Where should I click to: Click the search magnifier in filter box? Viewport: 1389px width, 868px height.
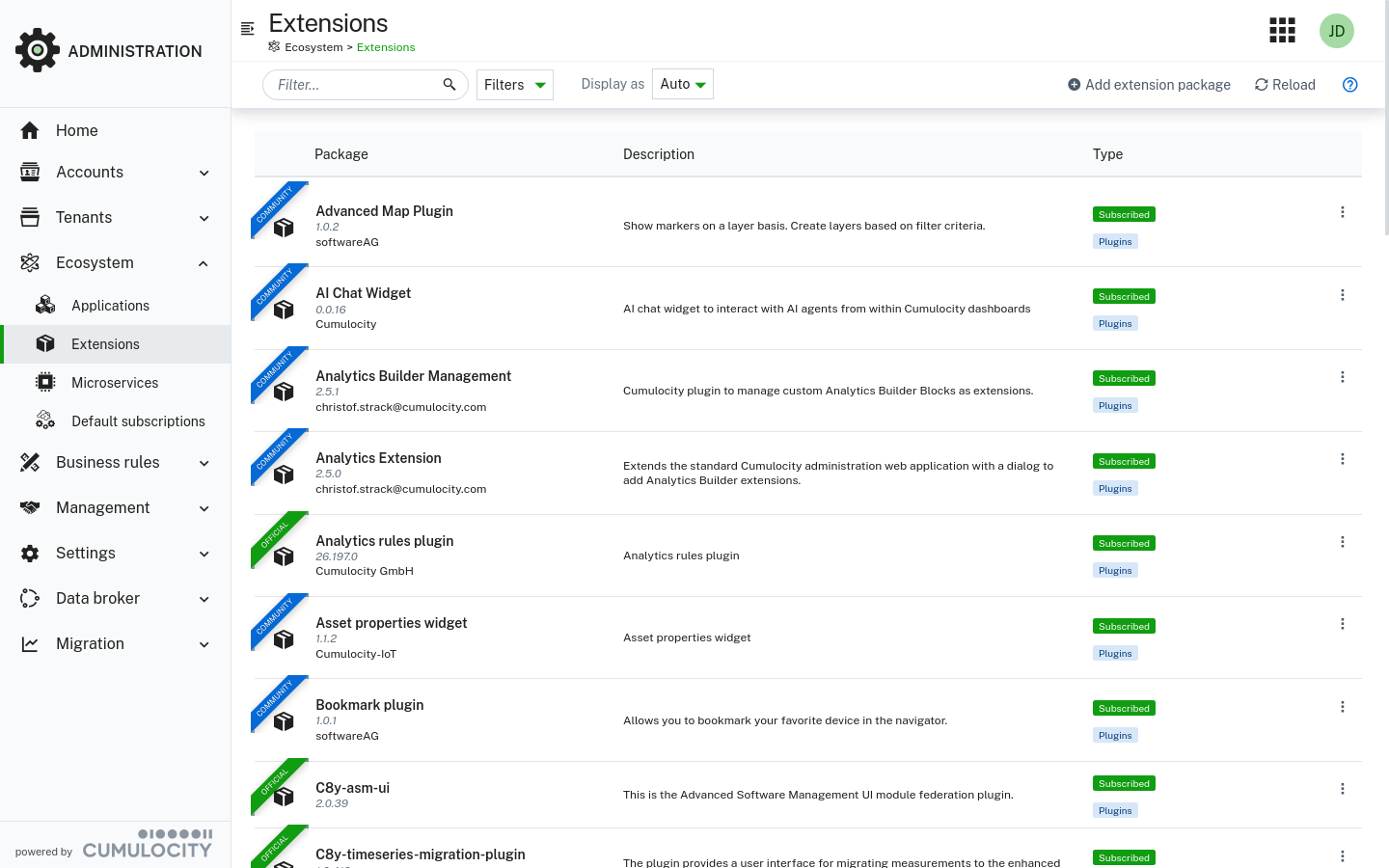[x=449, y=85]
